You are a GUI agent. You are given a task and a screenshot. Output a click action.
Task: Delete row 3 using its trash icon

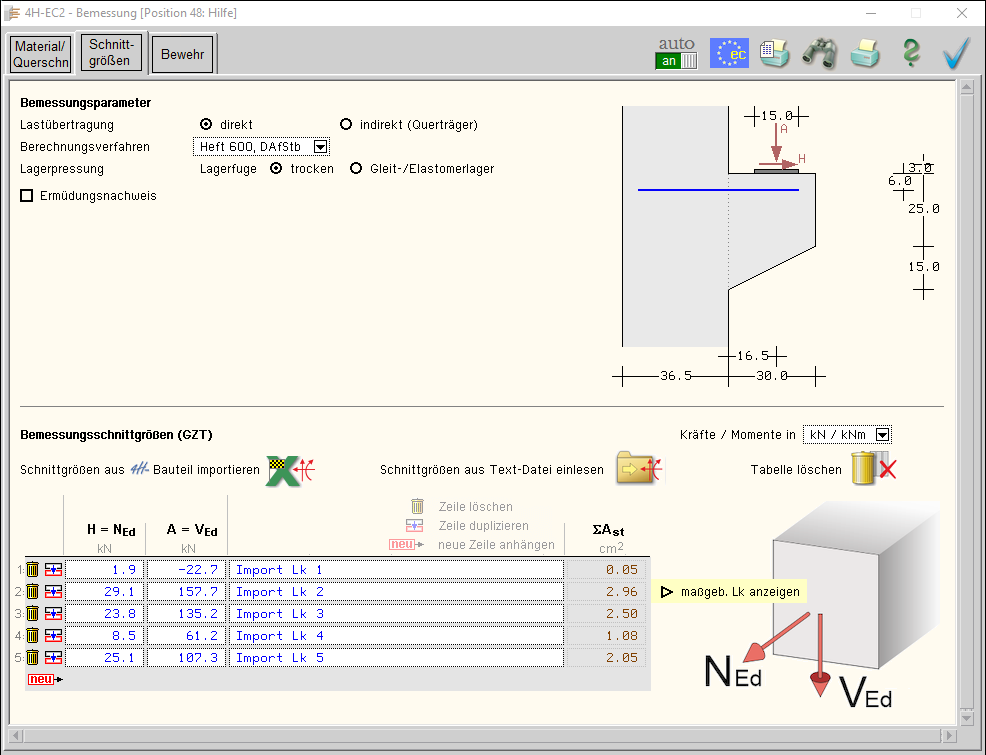(33, 614)
